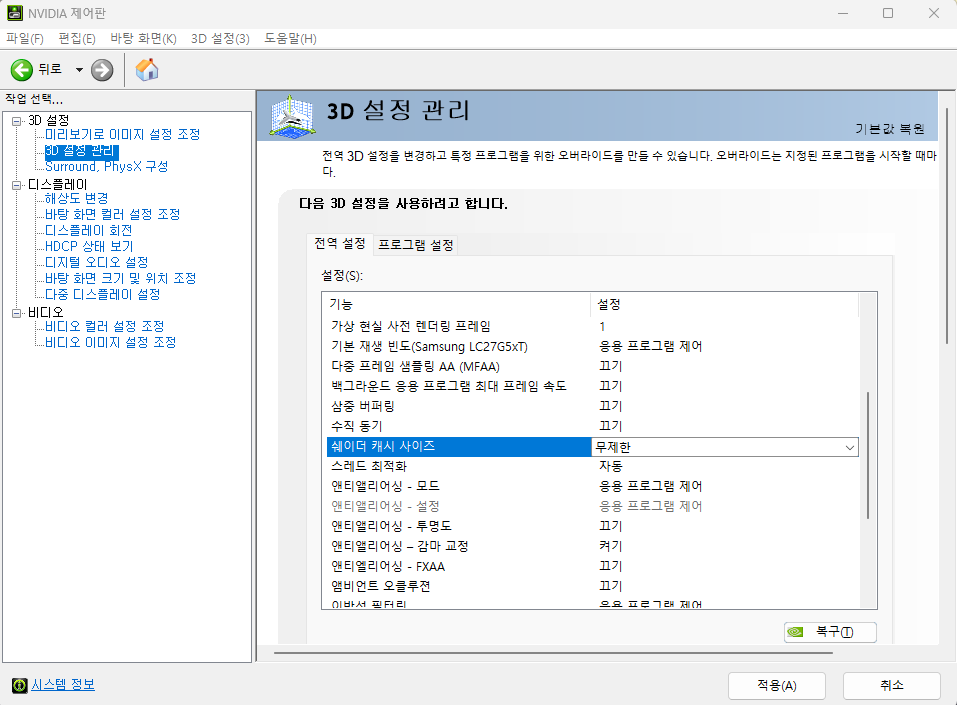Click the 복구(T) button

tap(830, 632)
